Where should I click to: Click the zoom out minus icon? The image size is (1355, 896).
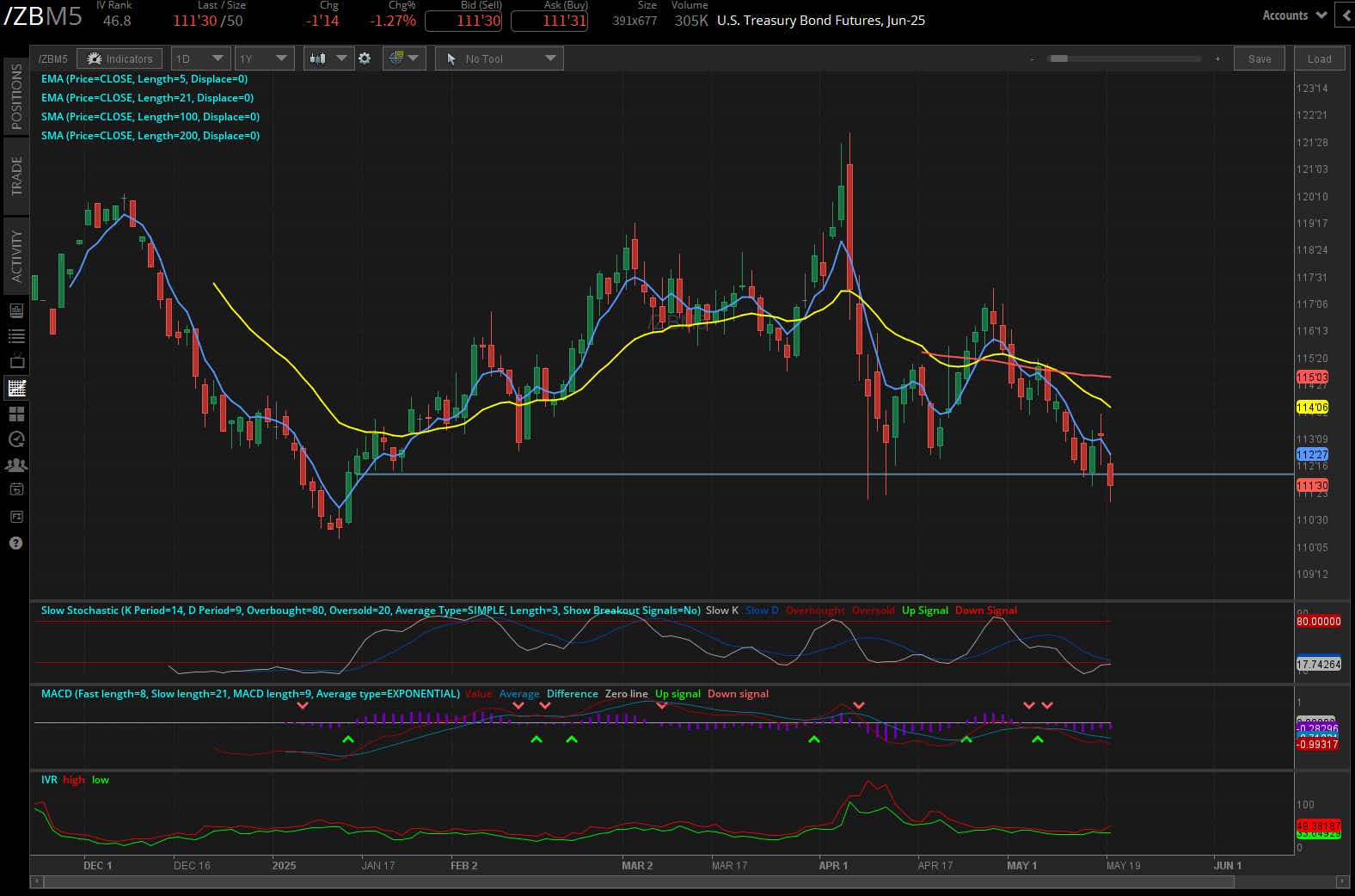1032,58
